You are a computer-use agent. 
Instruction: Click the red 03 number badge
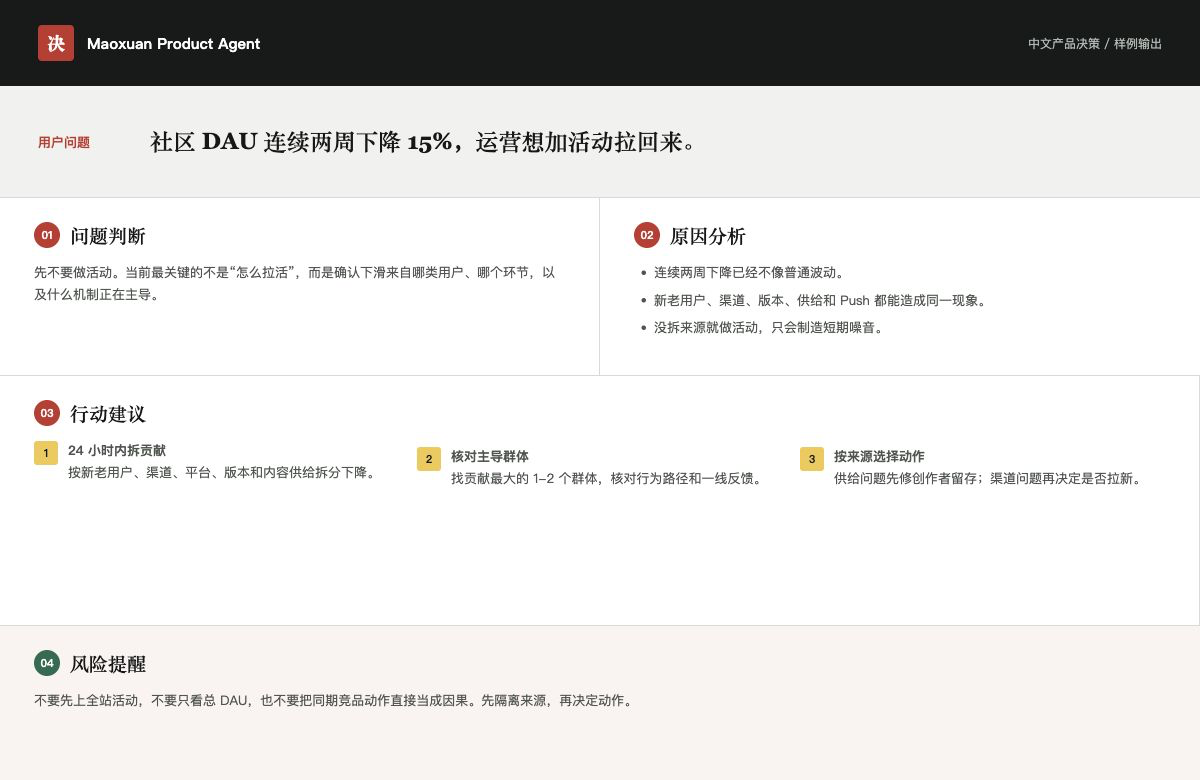point(47,413)
